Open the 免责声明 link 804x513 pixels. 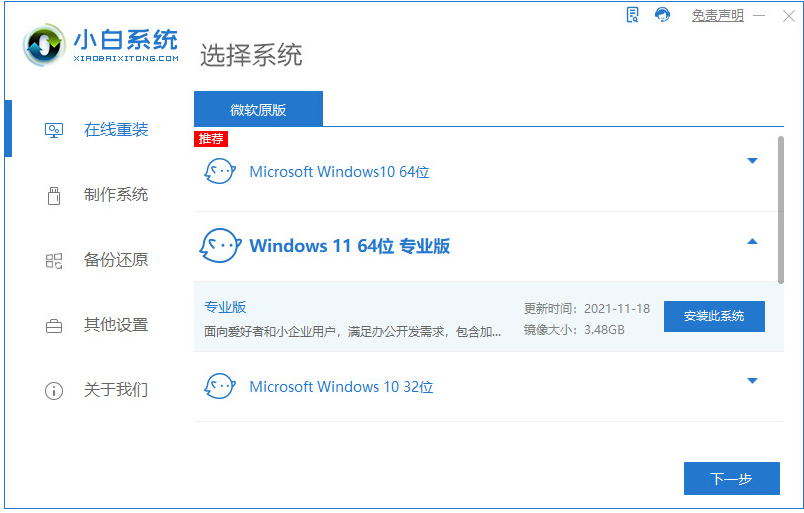coord(717,15)
